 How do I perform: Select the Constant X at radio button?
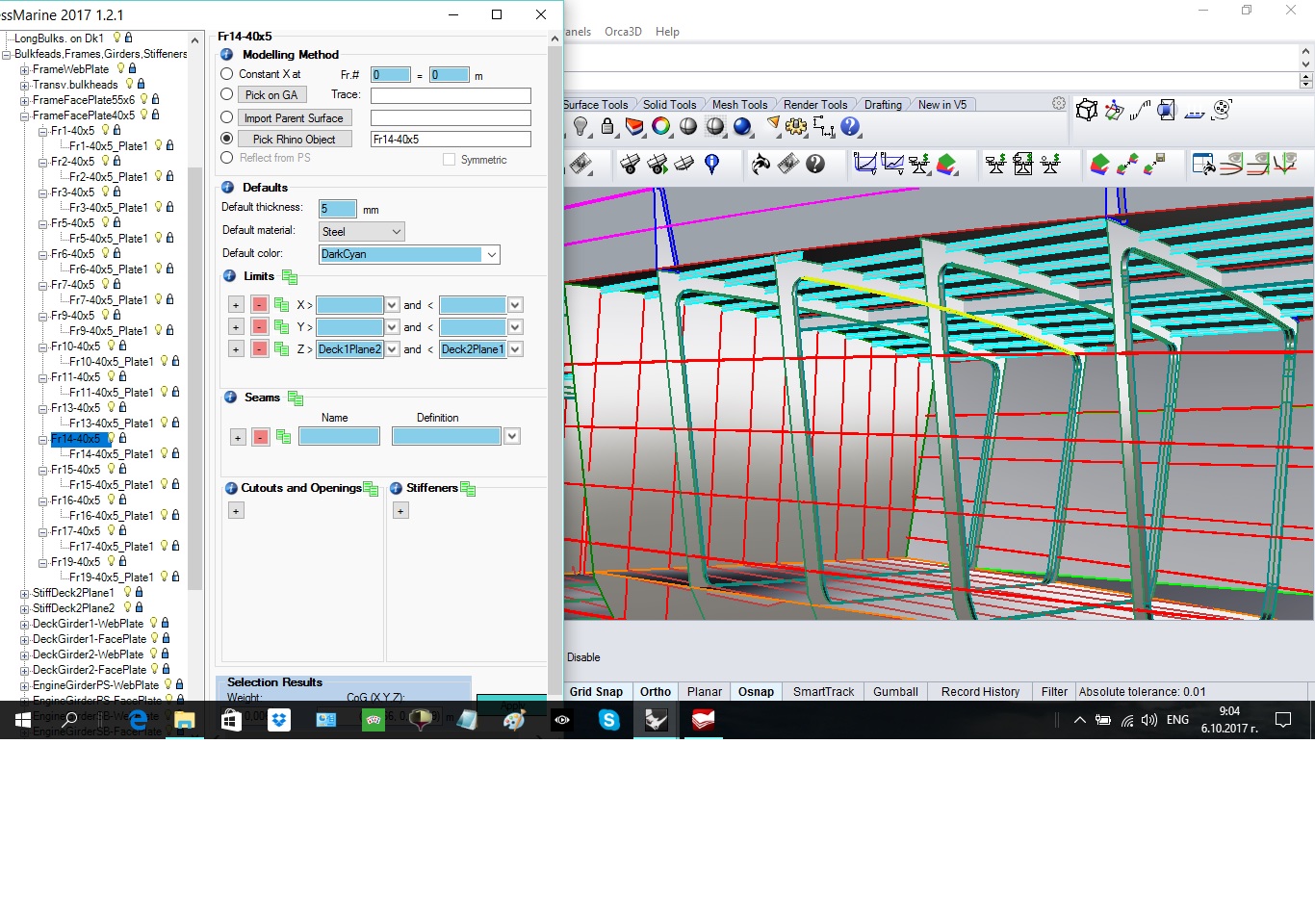point(227,74)
